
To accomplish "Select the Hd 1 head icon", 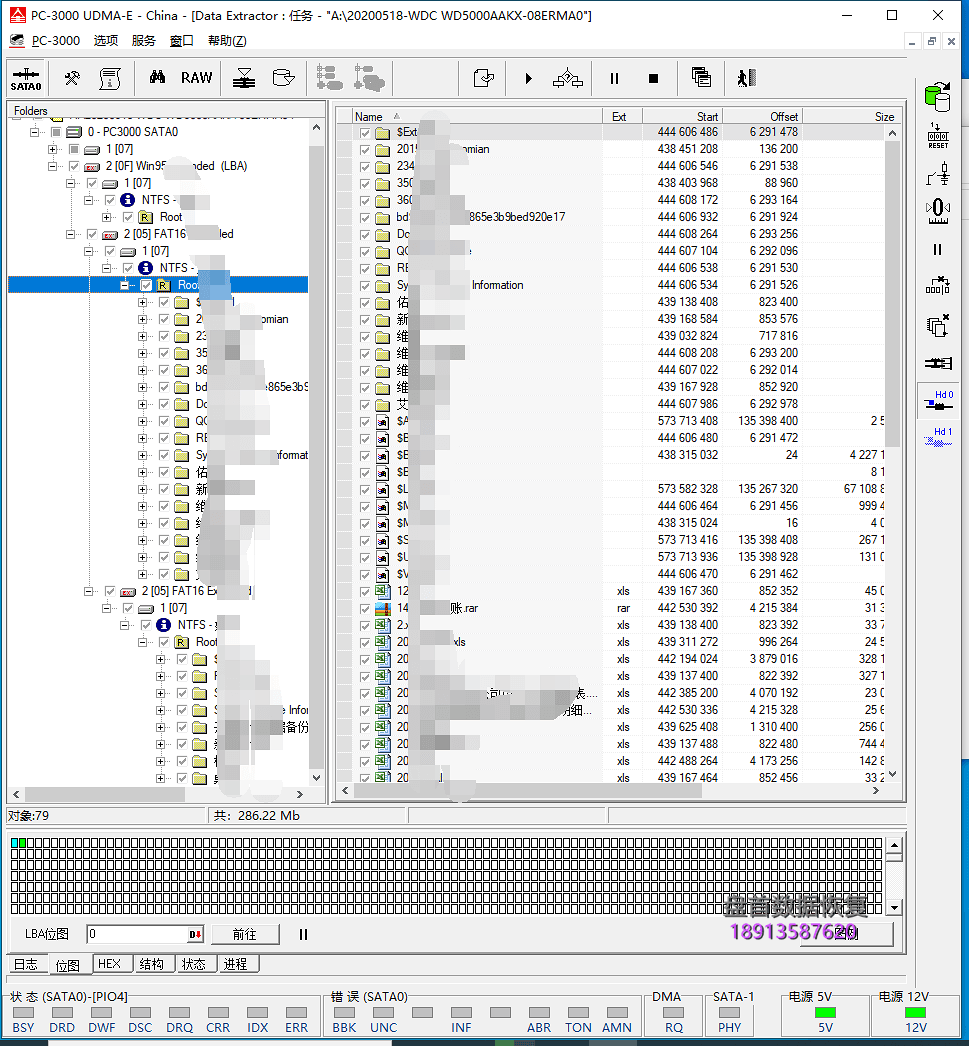I will click(x=938, y=437).
